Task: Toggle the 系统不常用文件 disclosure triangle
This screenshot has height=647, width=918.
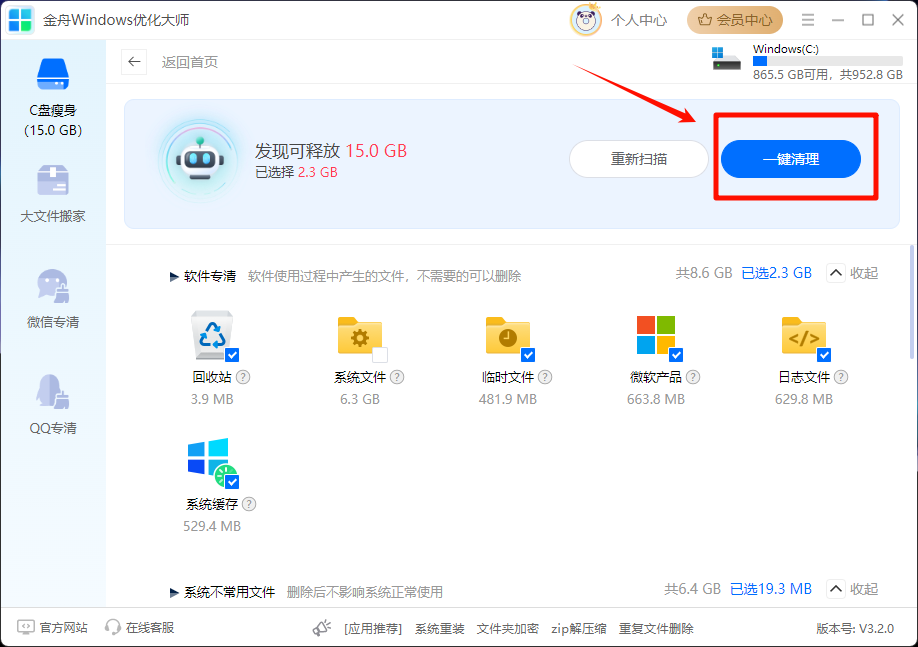Action: click(x=174, y=593)
